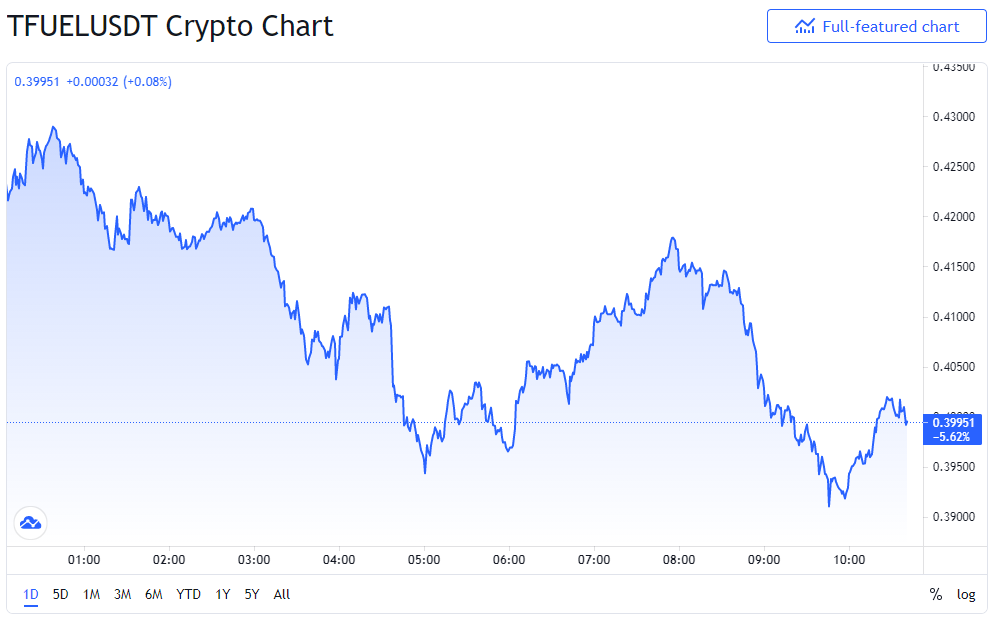Select the 5D time range tab
Viewport: 992px width, 622px height.
pos(61,594)
